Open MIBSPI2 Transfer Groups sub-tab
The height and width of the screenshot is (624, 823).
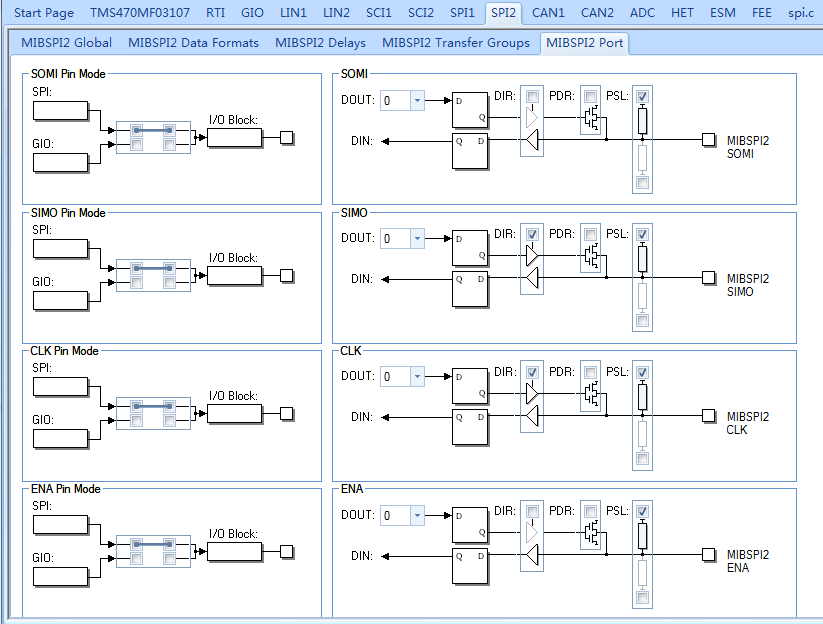456,43
